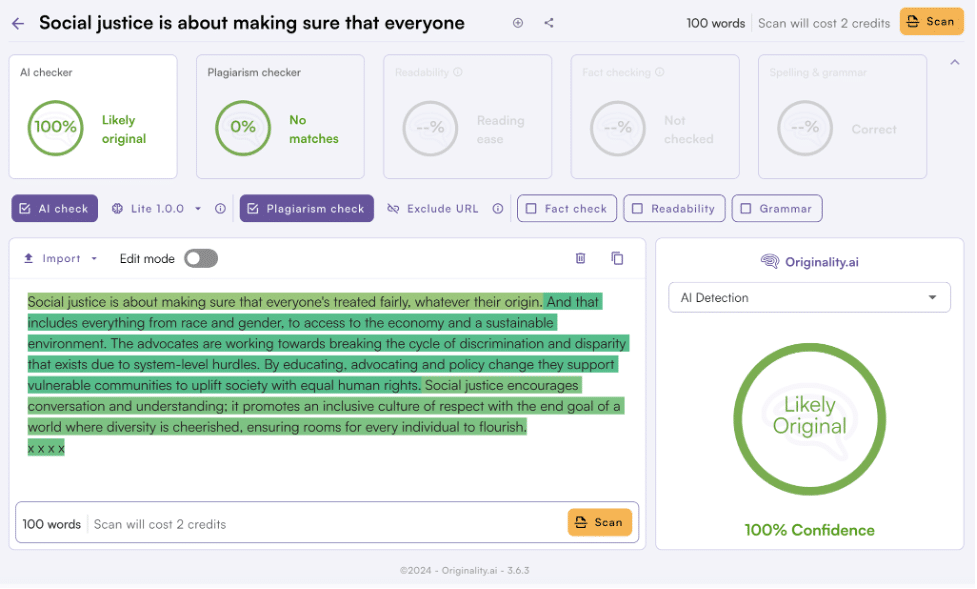Collapse the results panel with the chevron

click(x=955, y=61)
